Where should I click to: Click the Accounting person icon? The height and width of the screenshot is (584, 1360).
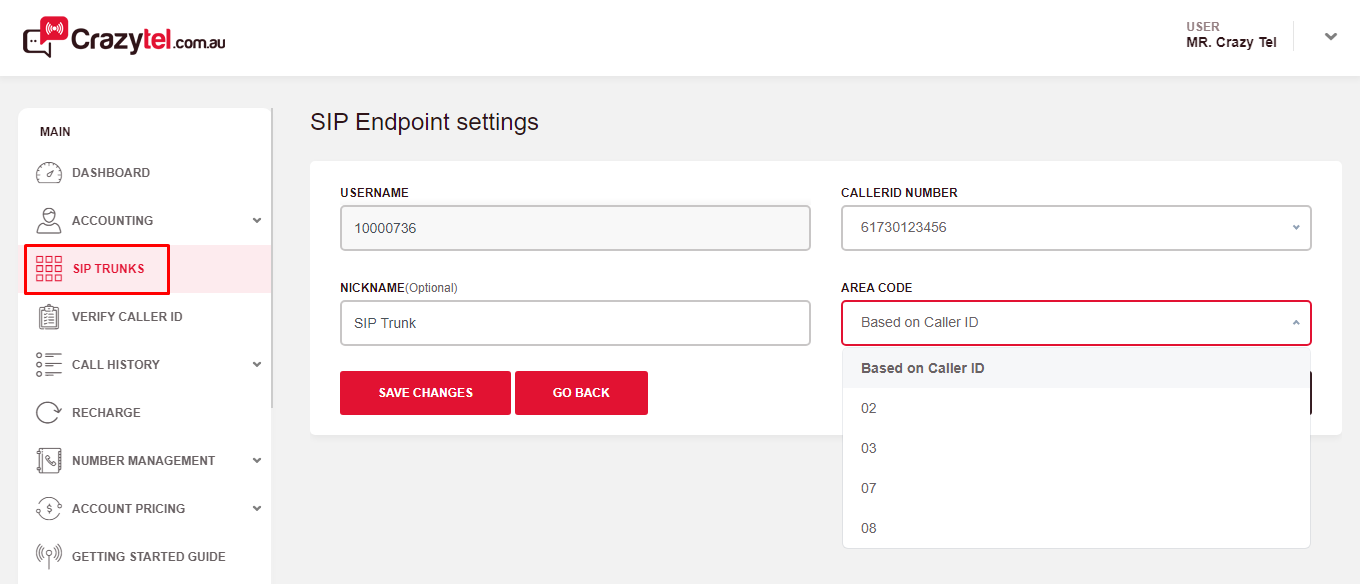[49, 221]
